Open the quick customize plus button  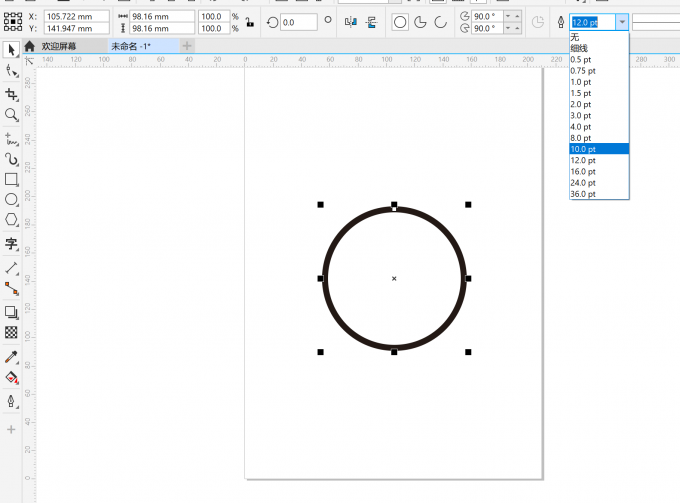tap(11, 430)
